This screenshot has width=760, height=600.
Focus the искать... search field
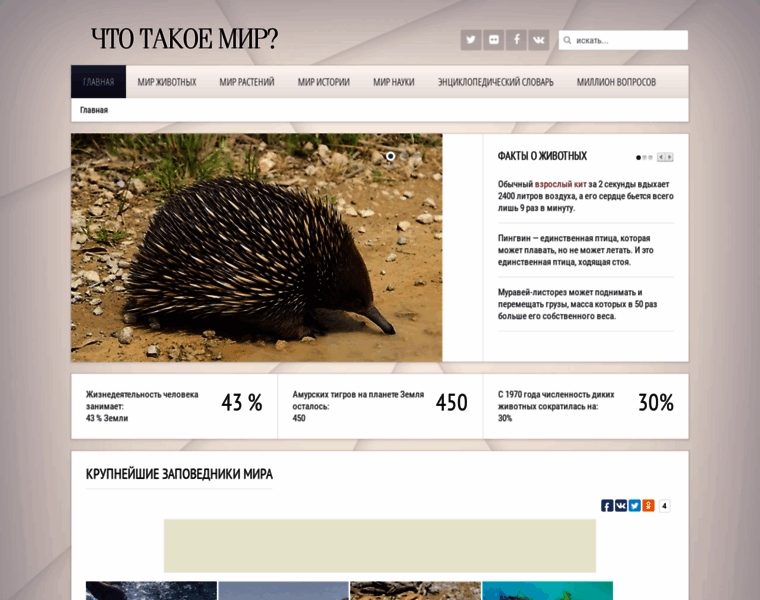coord(623,40)
